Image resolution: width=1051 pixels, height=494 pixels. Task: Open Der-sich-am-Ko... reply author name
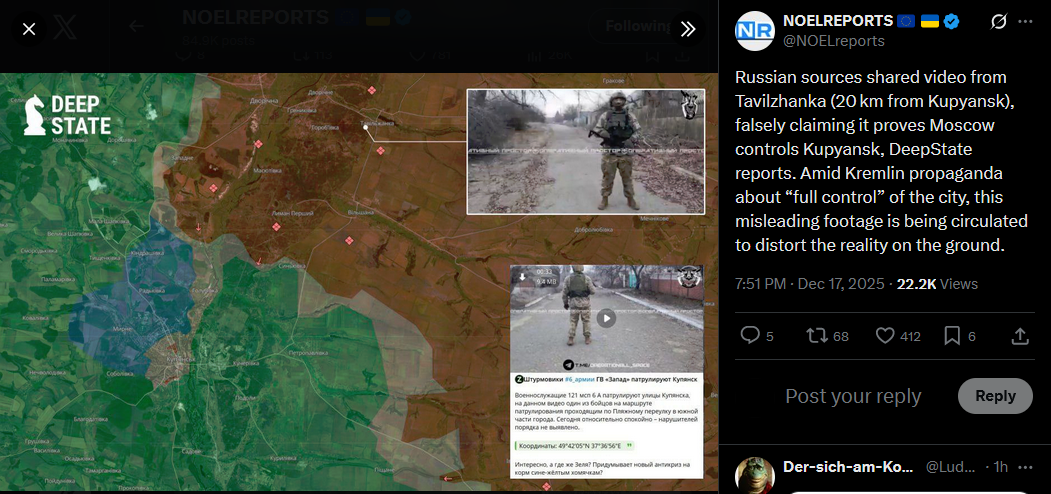pos(848,467)
